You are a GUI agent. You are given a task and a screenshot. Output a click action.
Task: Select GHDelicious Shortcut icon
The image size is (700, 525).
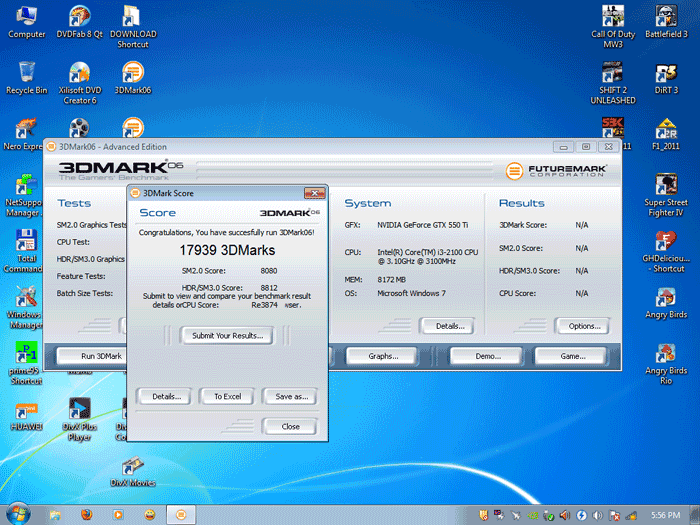click(x=666, y=251)
